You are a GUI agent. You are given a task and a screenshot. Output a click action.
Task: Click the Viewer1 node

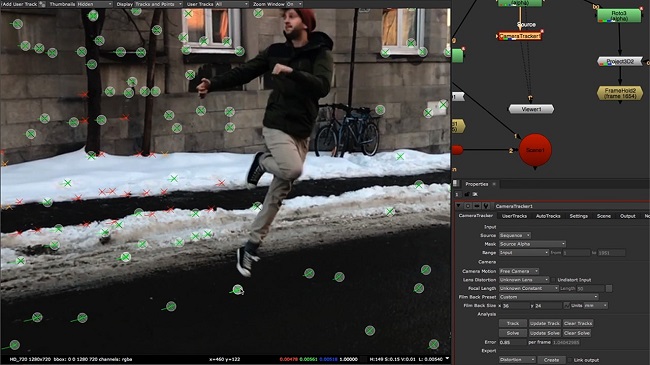point(531,109)
